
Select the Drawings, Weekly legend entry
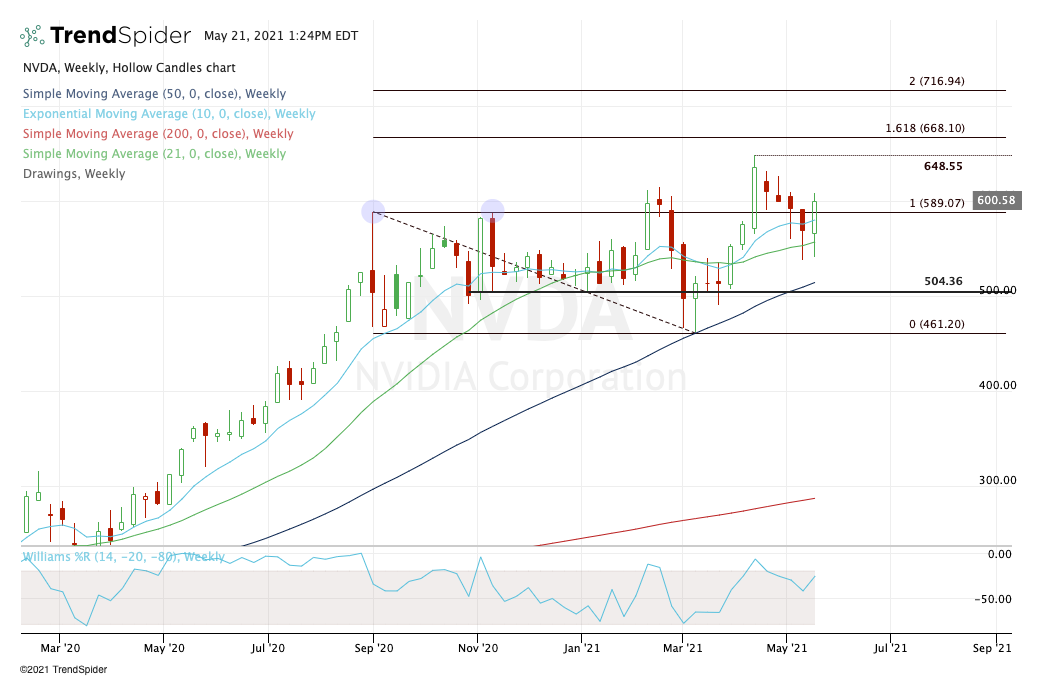74,173
